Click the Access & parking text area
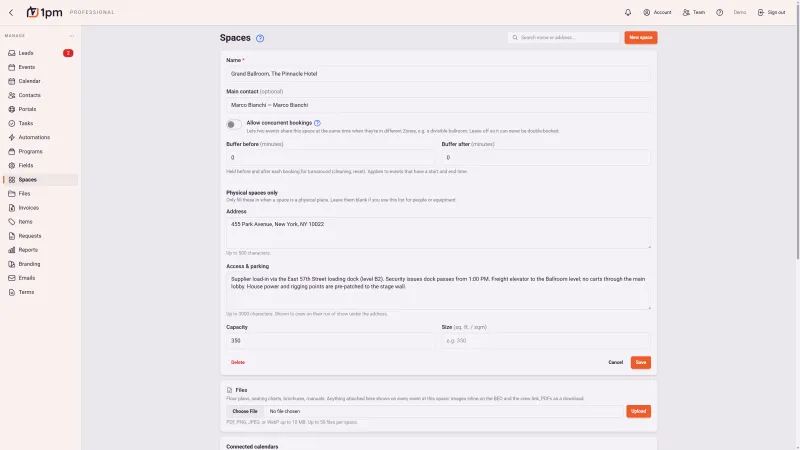This screenshot has width=800, height=450. click(x=438, y=291)
